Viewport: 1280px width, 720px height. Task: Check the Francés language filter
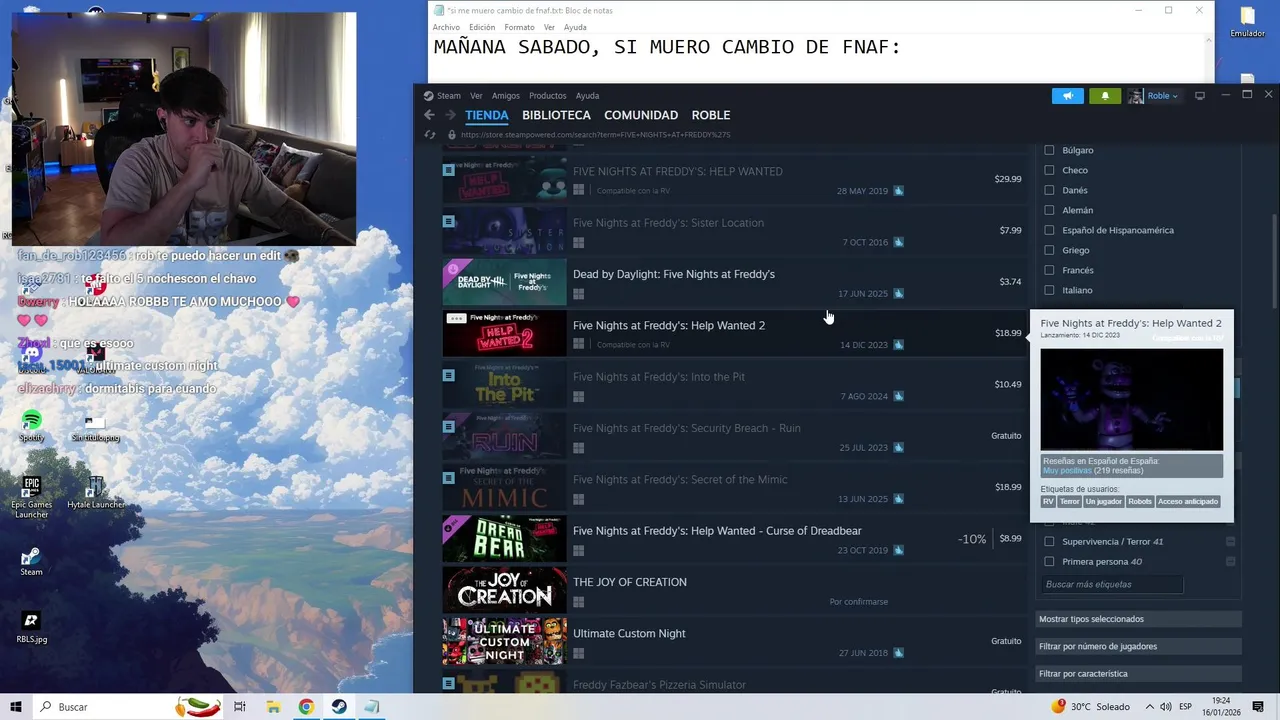pyautogui.click(x=1049, y=270)
